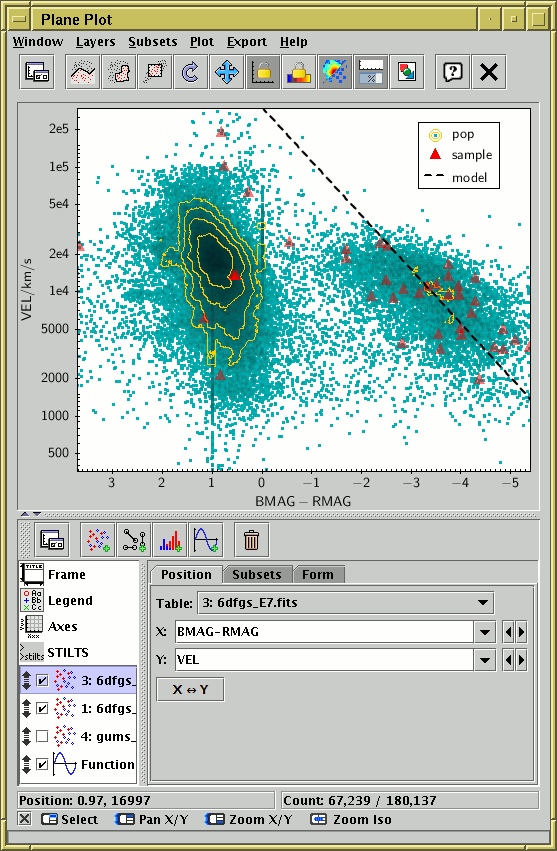Add a new histogram layer
Image resolution: width=557 pixels, height=851 pixels.
coord(170,539)
